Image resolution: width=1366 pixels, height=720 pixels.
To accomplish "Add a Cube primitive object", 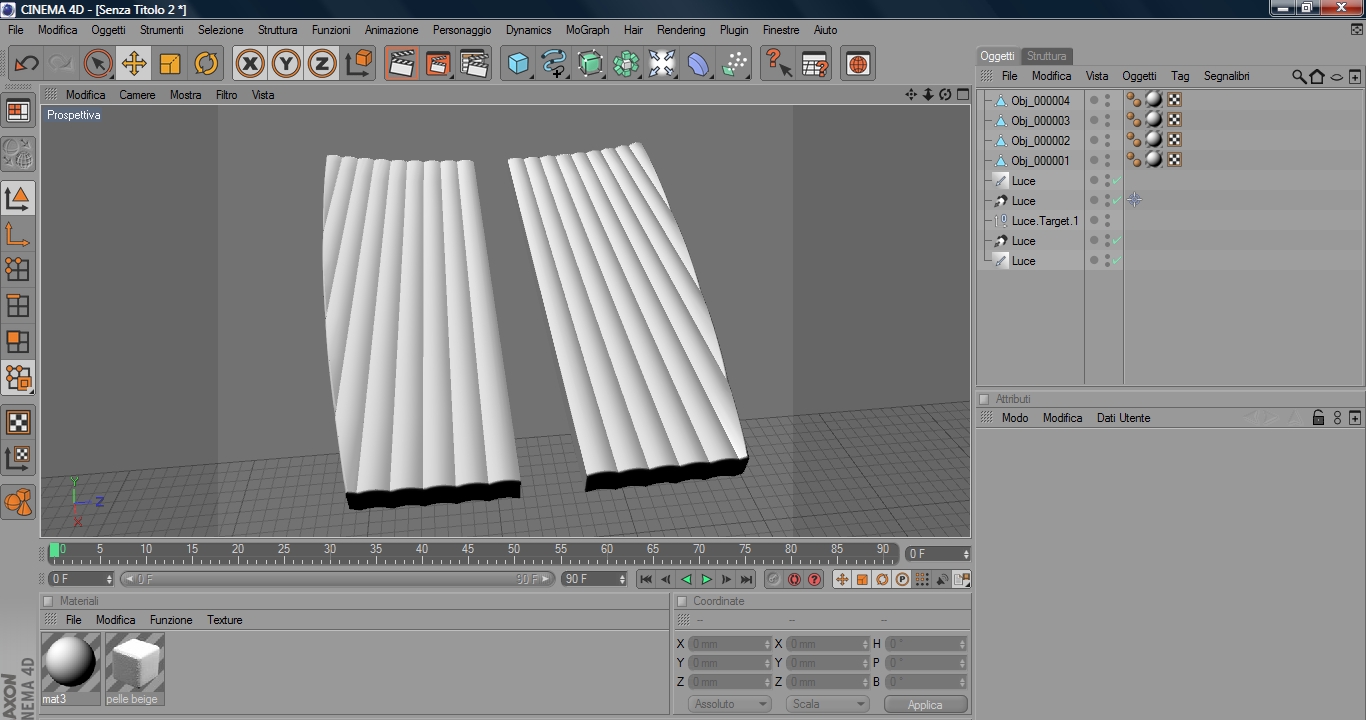I will pos(518,64).
